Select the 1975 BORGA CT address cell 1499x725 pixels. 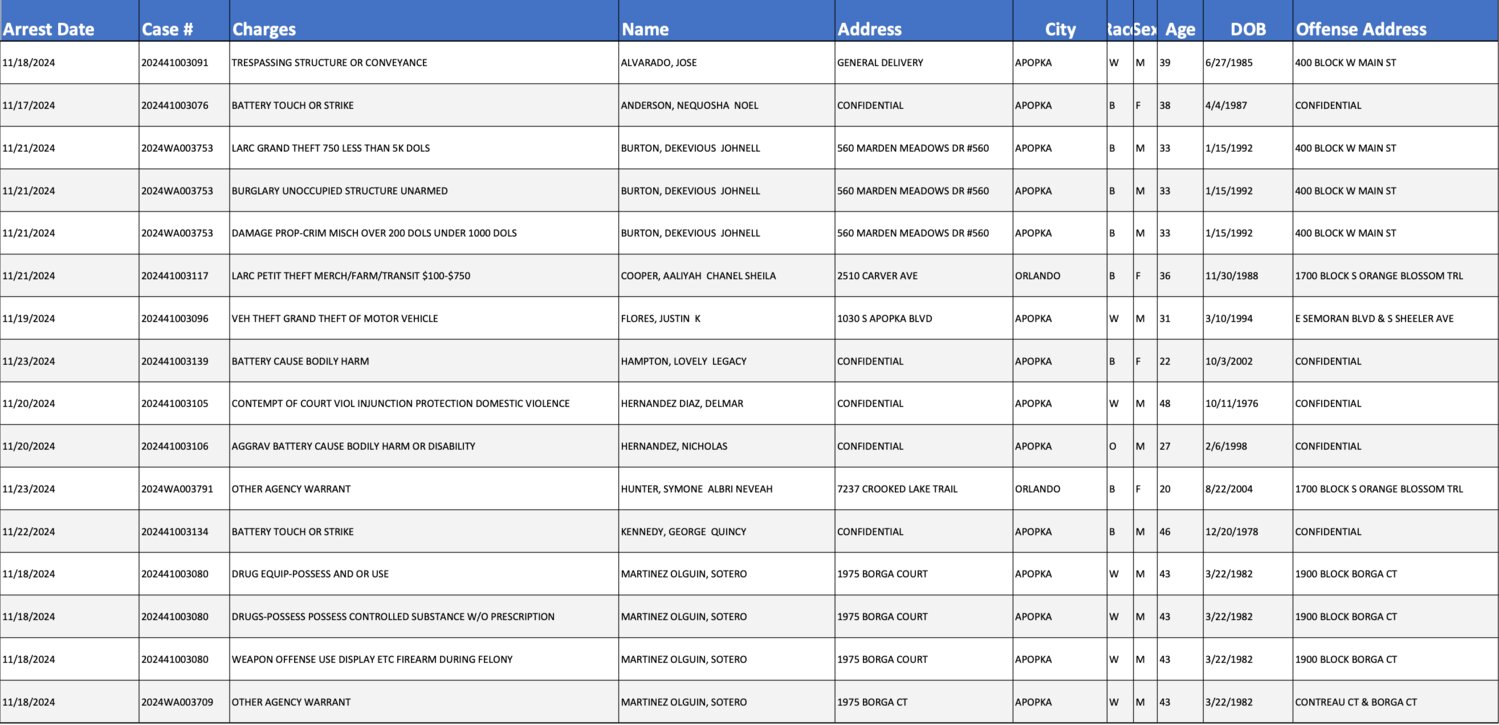click(923, 702)
